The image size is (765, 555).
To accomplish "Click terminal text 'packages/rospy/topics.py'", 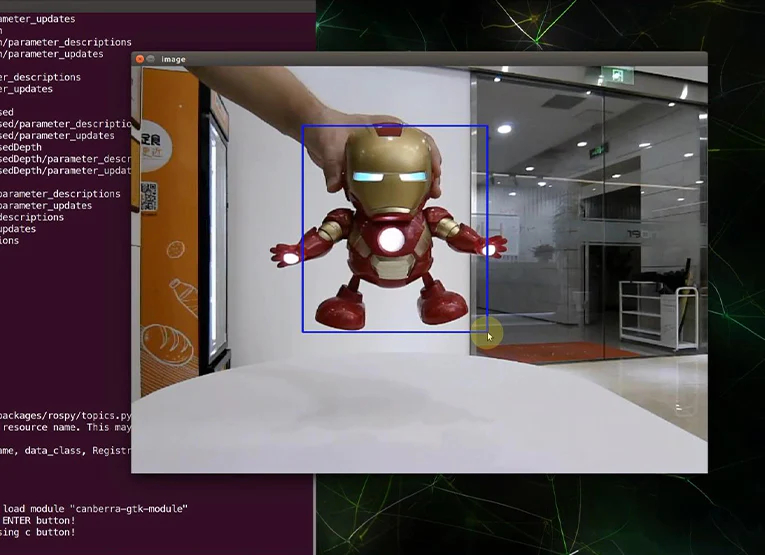I will (x=65, y=416).
